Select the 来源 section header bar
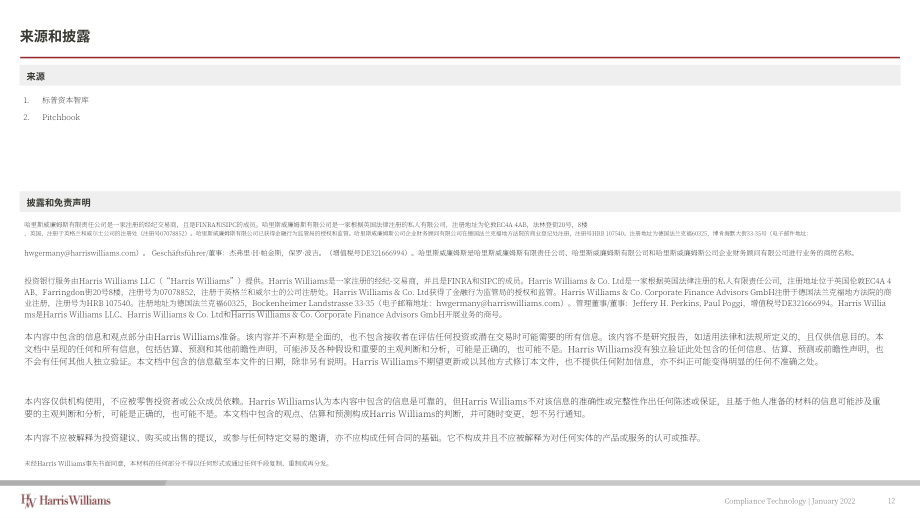 [460, 76]
